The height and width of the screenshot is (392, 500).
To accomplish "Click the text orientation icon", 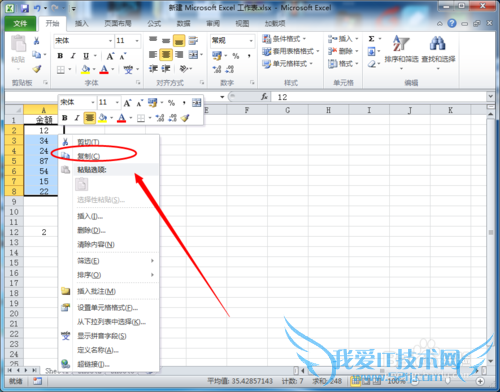I will (x=184, y=69).
